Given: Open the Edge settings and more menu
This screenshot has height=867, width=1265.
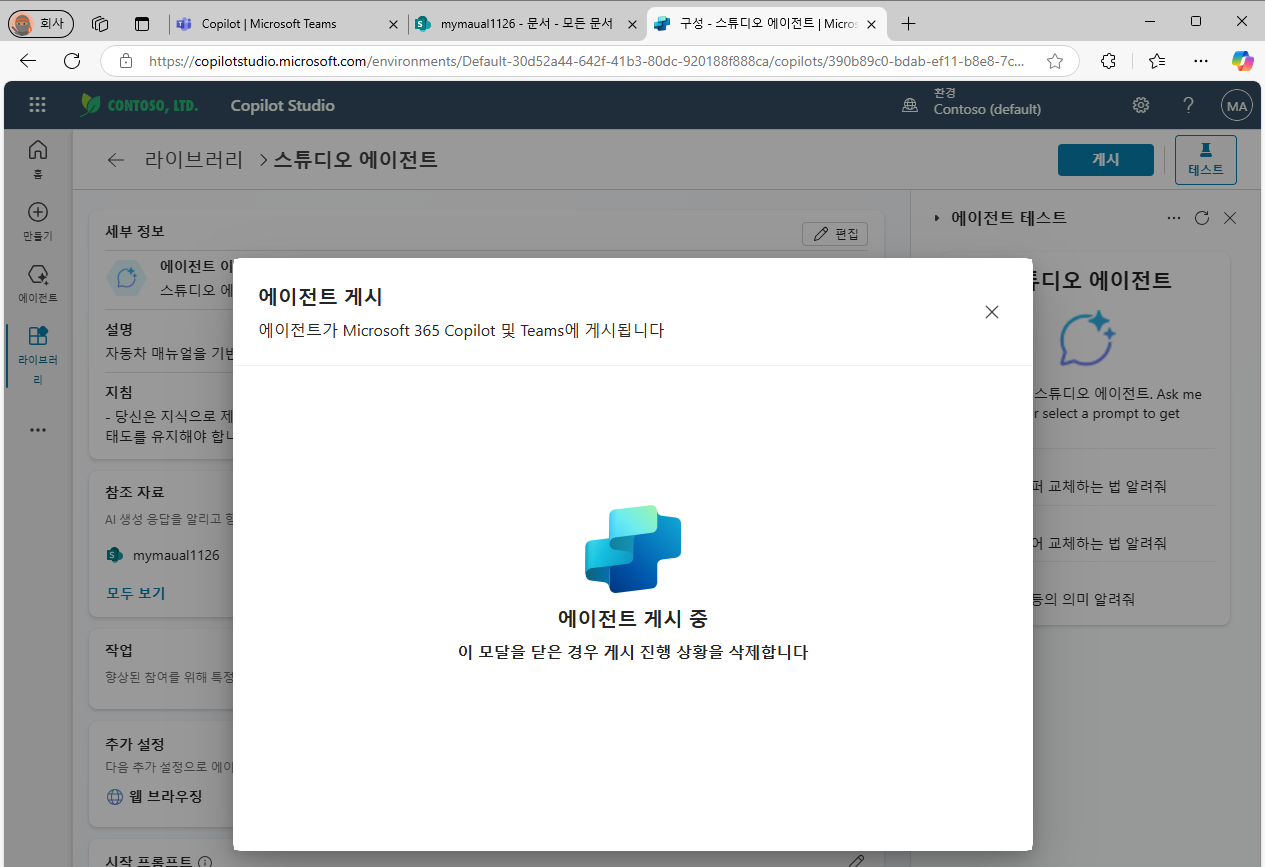Looking at the screenshot, I should point(1201,61).
